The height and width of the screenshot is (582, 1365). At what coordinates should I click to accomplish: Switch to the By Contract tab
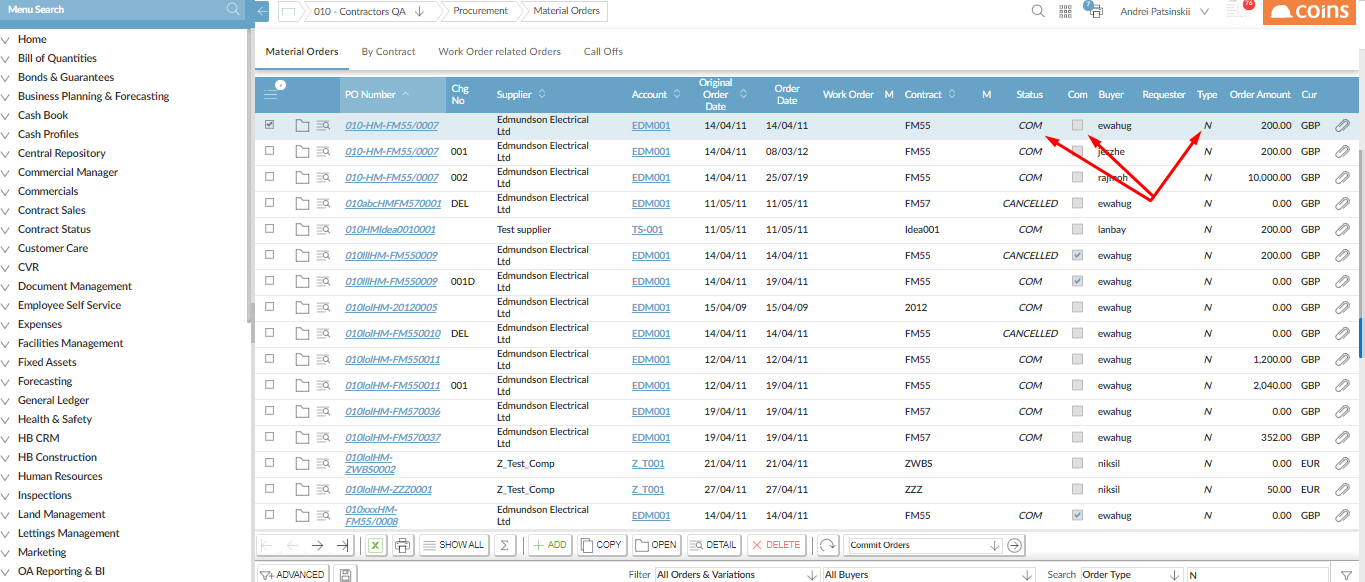point(388,51)
